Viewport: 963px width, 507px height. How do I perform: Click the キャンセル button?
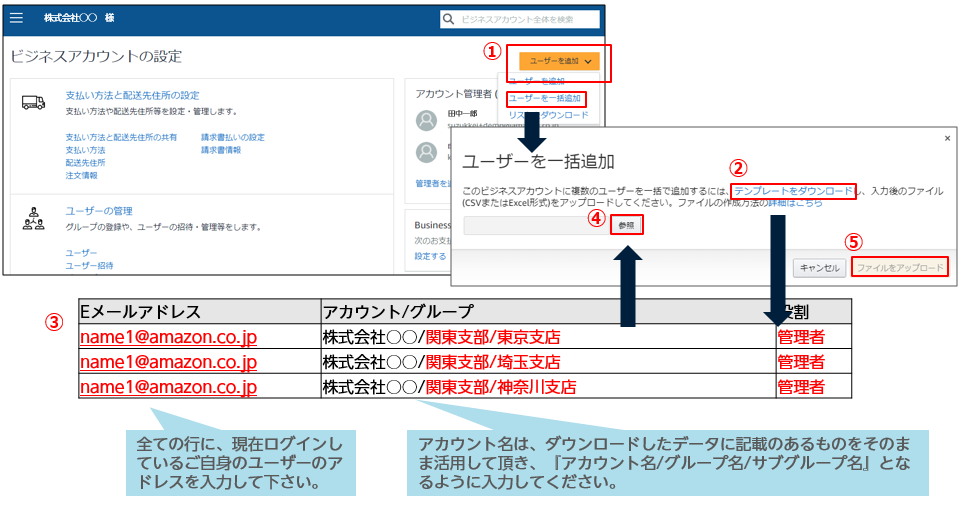[820, 268]
